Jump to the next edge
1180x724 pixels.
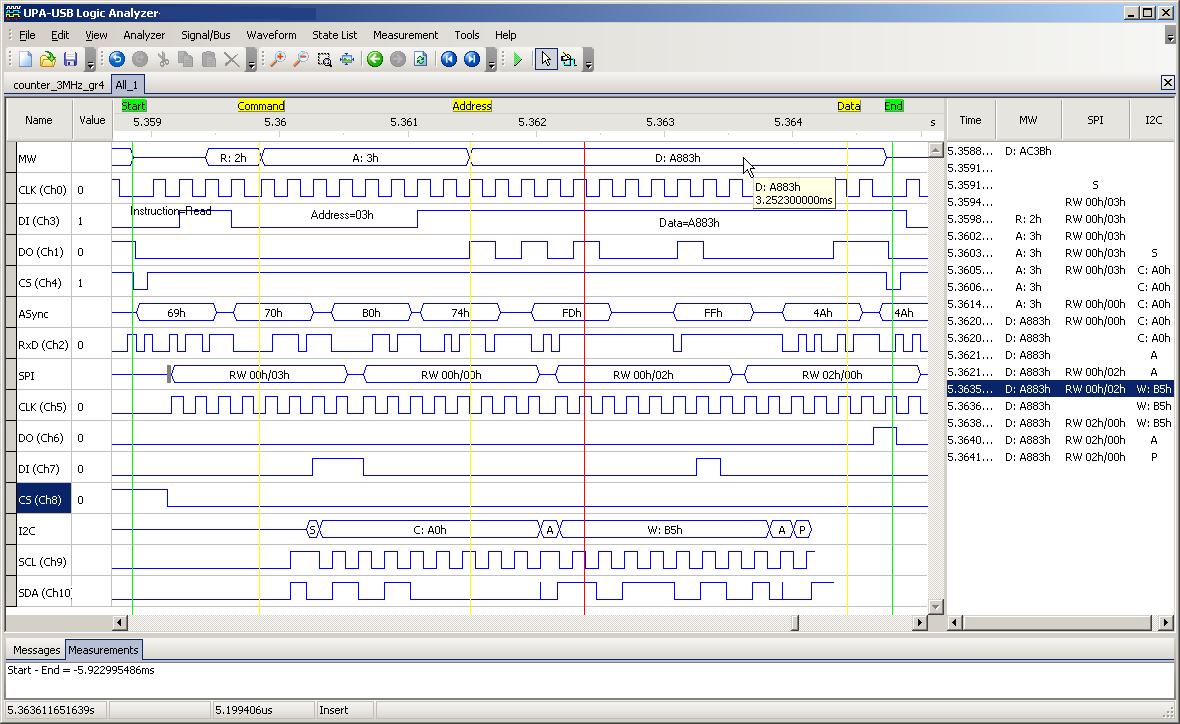click(x=472, y=59)
